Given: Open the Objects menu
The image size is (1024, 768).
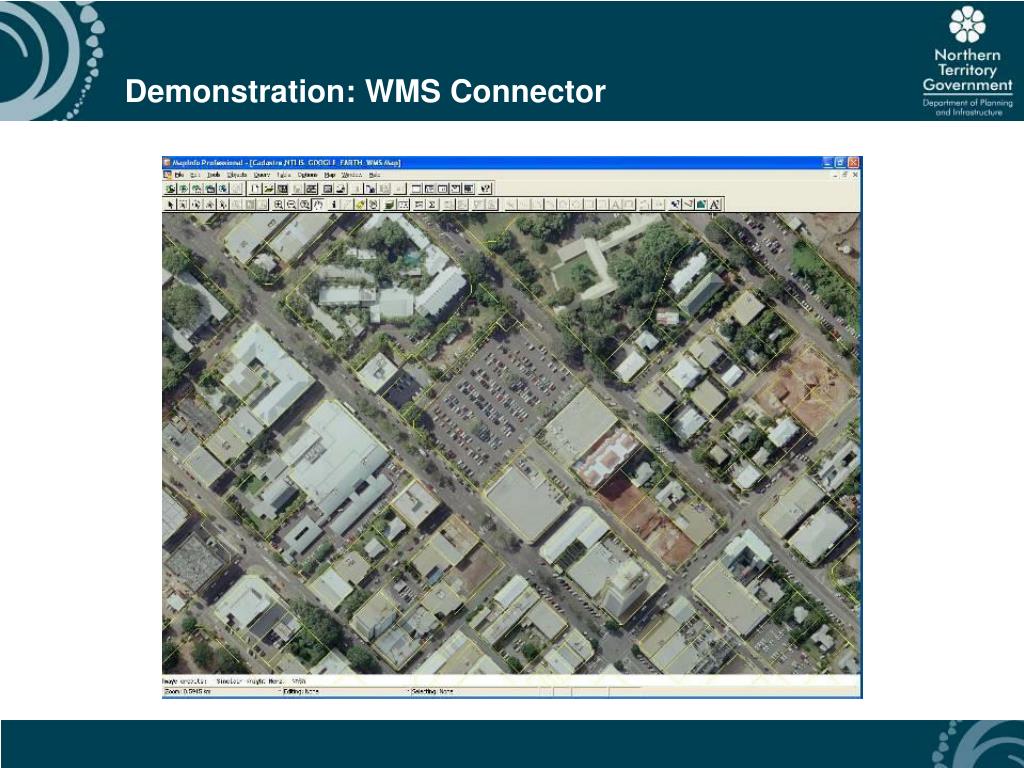Looking at the screenshot, I should point(237,175).
